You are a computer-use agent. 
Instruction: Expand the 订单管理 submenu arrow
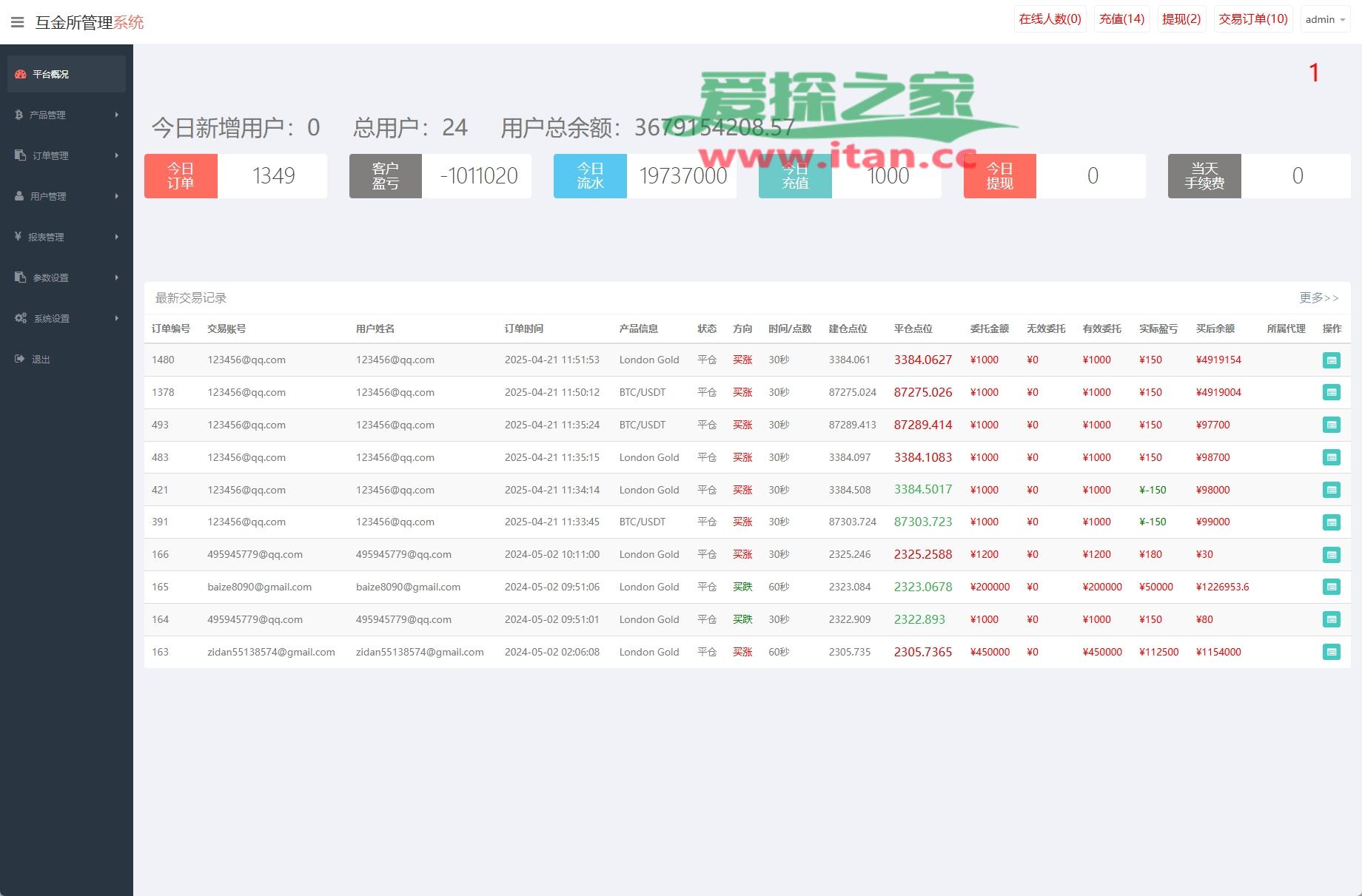(x=116, y=155)
